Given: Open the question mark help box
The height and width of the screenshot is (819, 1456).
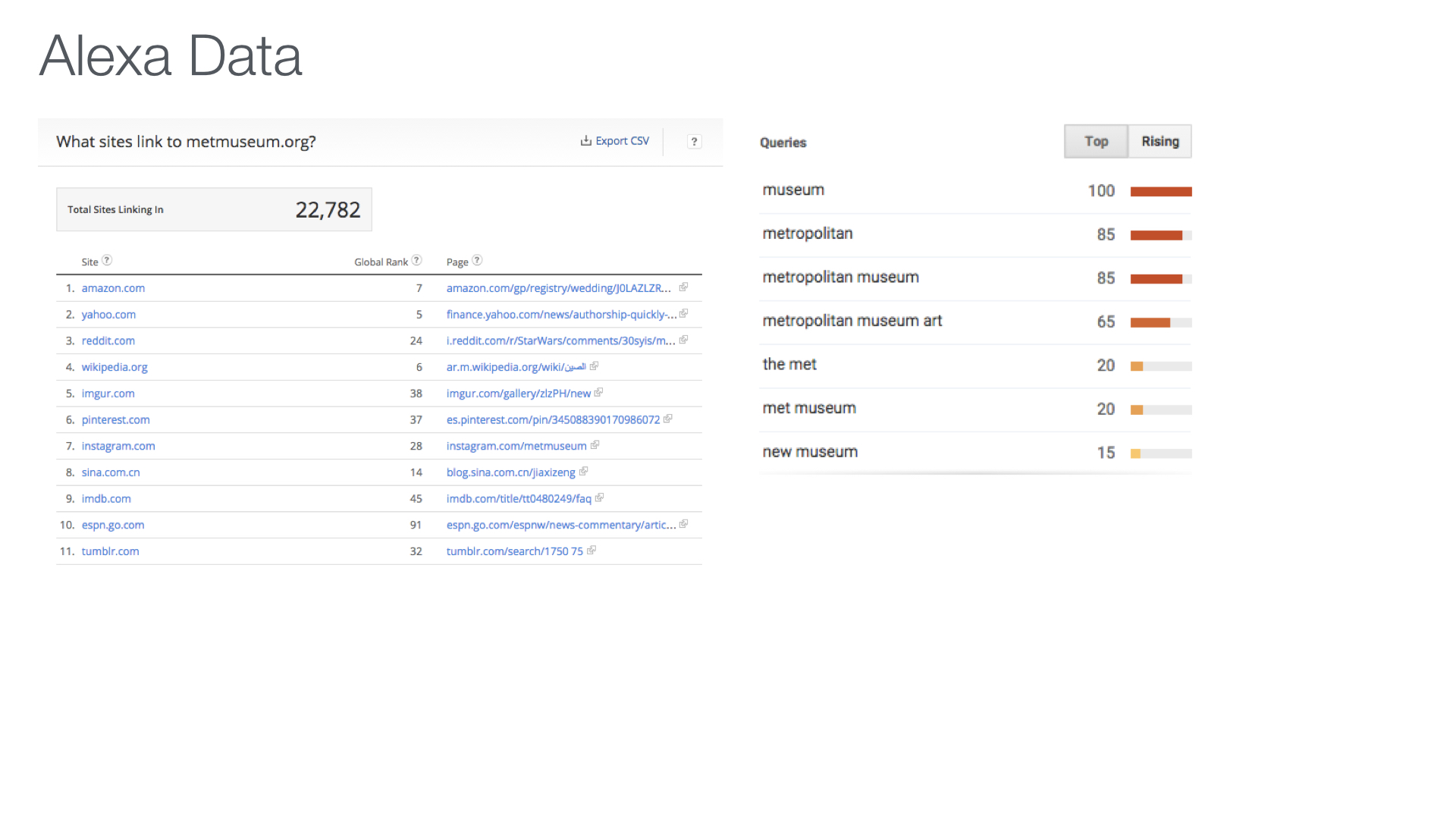Looking at the screenshot, I should (694, 141).
